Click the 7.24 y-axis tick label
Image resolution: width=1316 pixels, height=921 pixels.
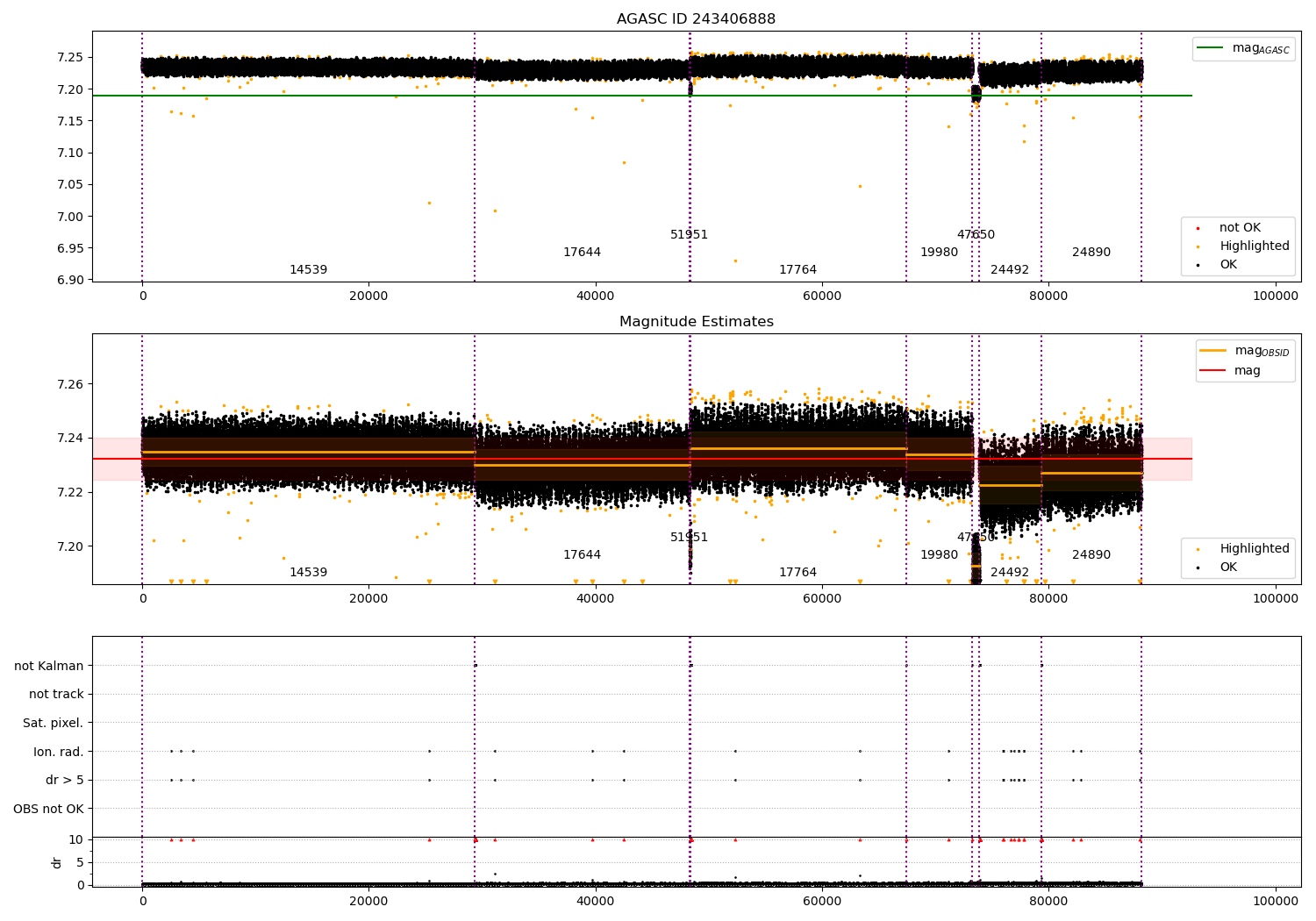point(71,439)
